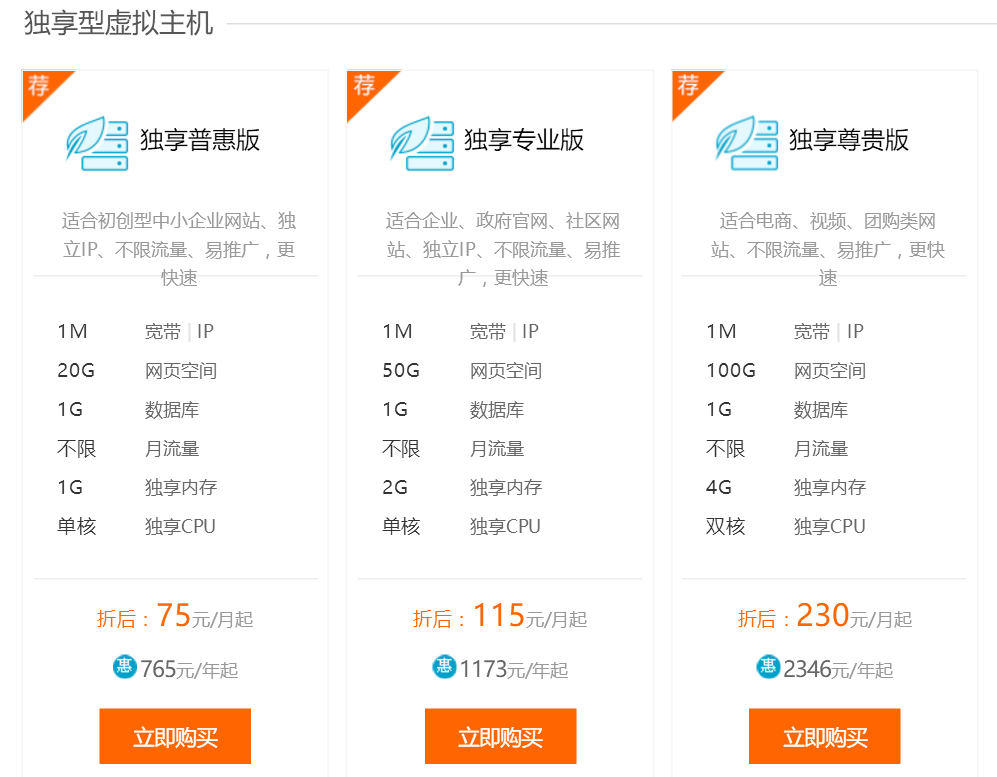Click 不限 月流量 in 独享尊贵版 card
Image resolution: width=997 pixels, height=777 pixels.
pyautogui.click(x=778, y=449)
